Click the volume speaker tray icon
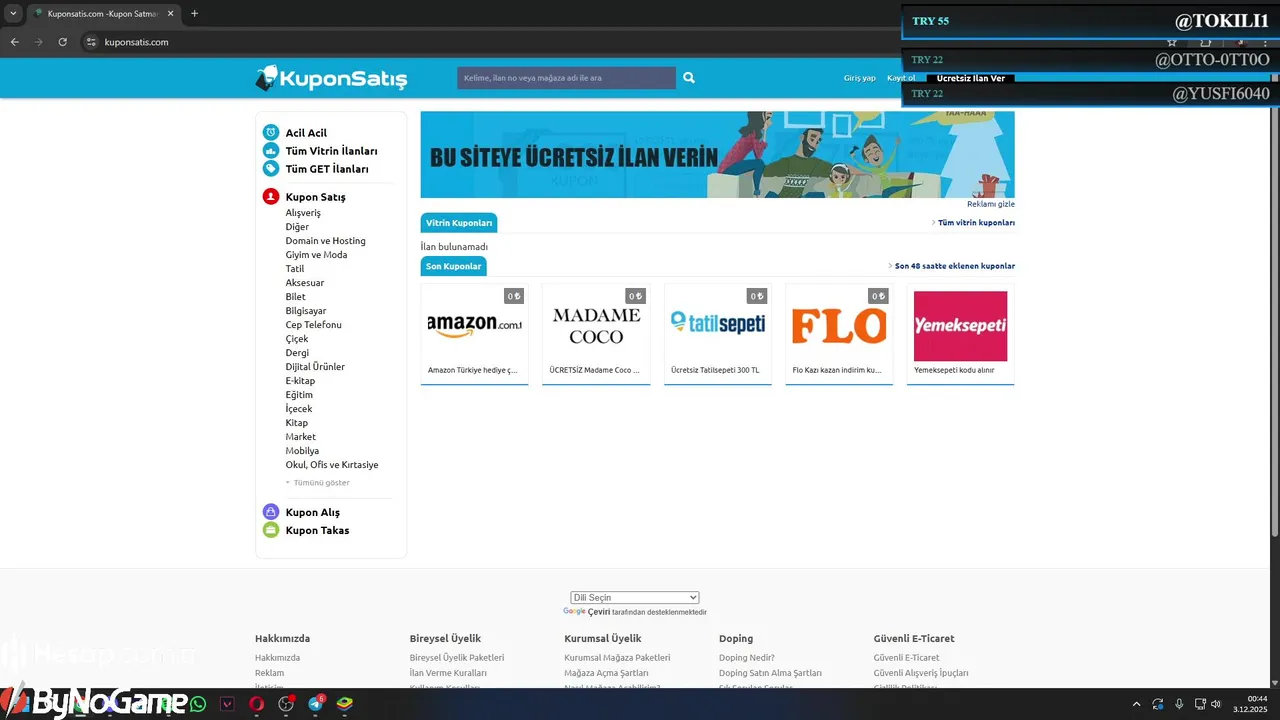1280x720 pixels. (x=1216, y=704)
